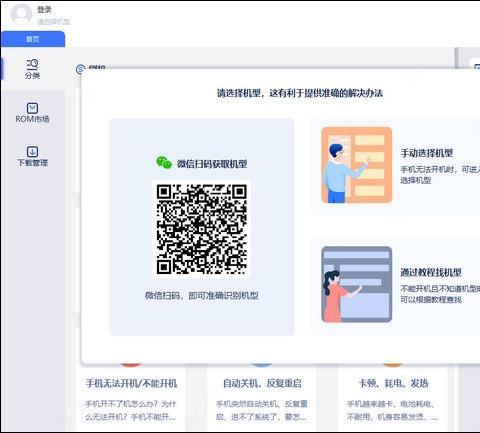
Task: Click the 手动选择机型 illustration
Action: pos(356,165)
